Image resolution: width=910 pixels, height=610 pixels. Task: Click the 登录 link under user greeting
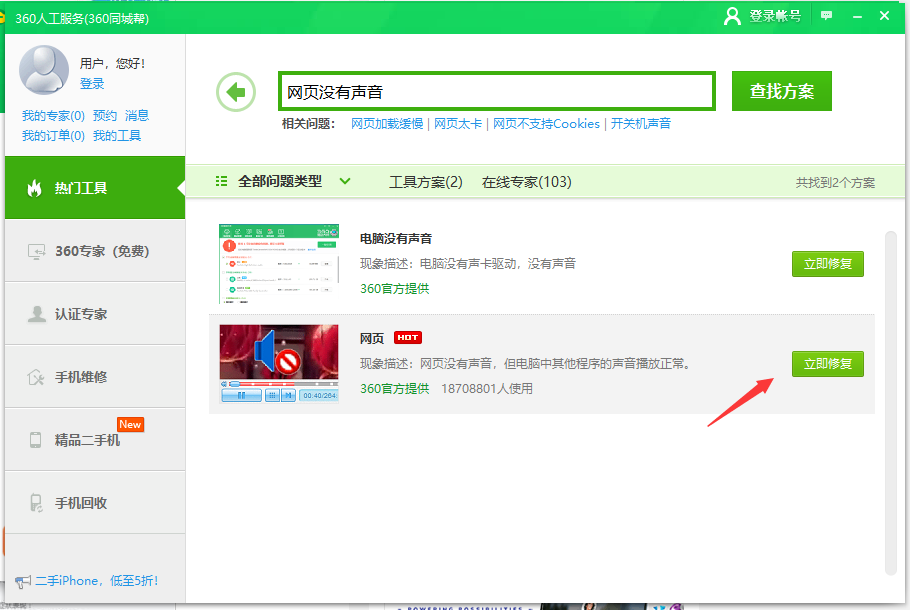point(92,84)
